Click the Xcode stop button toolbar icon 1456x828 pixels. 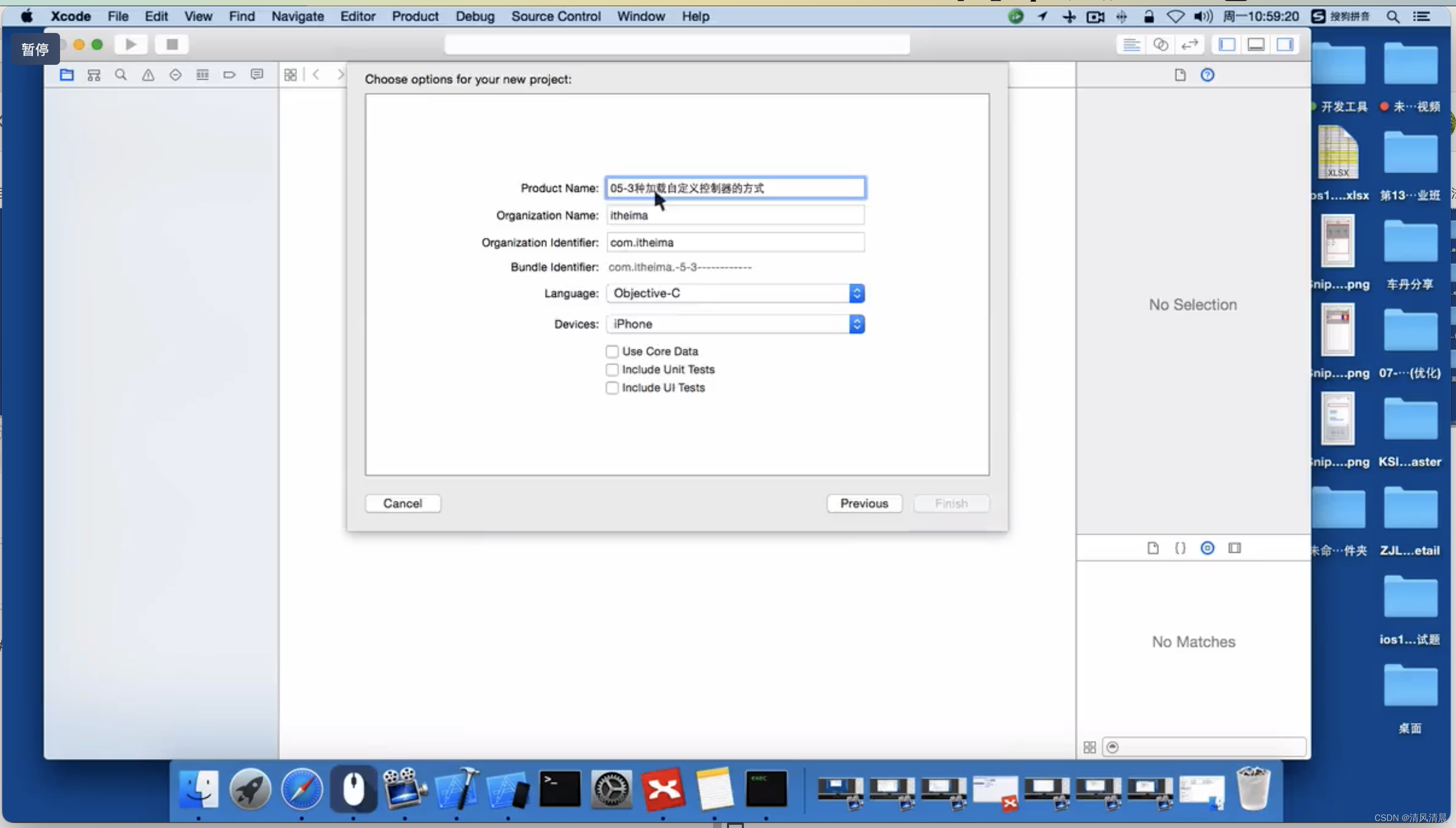point(170,44)
